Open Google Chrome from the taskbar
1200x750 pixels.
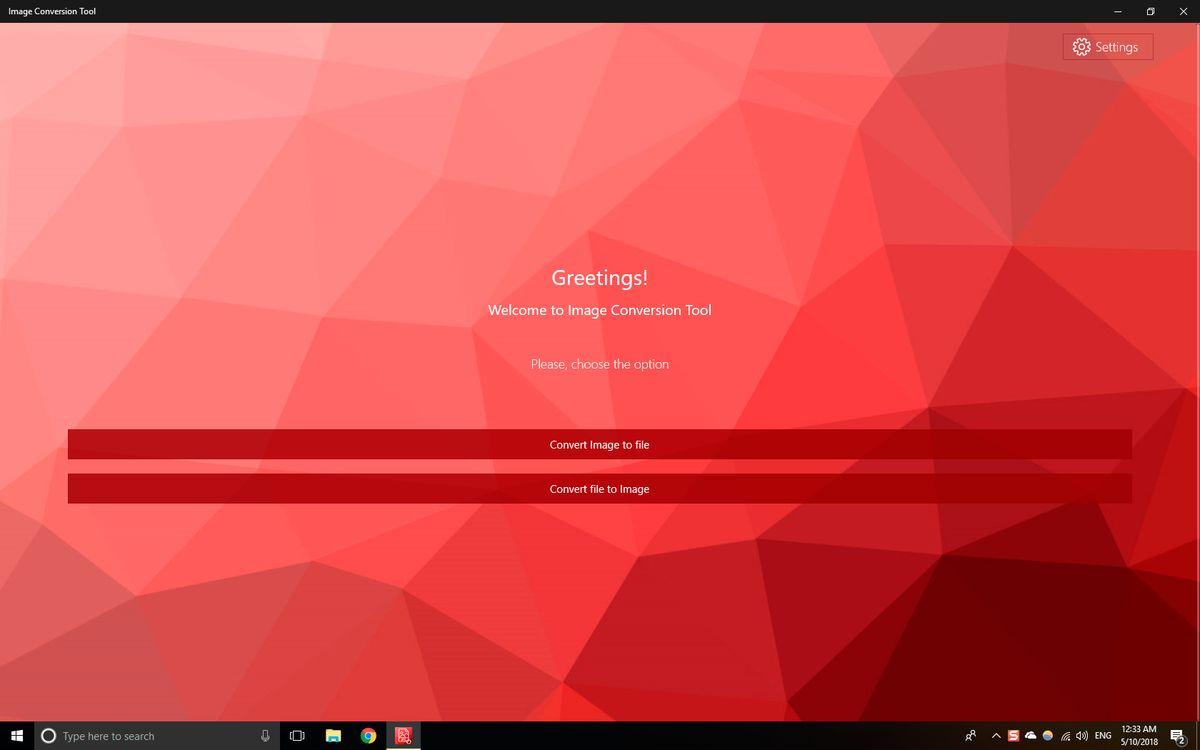click(x=368, y=736)
